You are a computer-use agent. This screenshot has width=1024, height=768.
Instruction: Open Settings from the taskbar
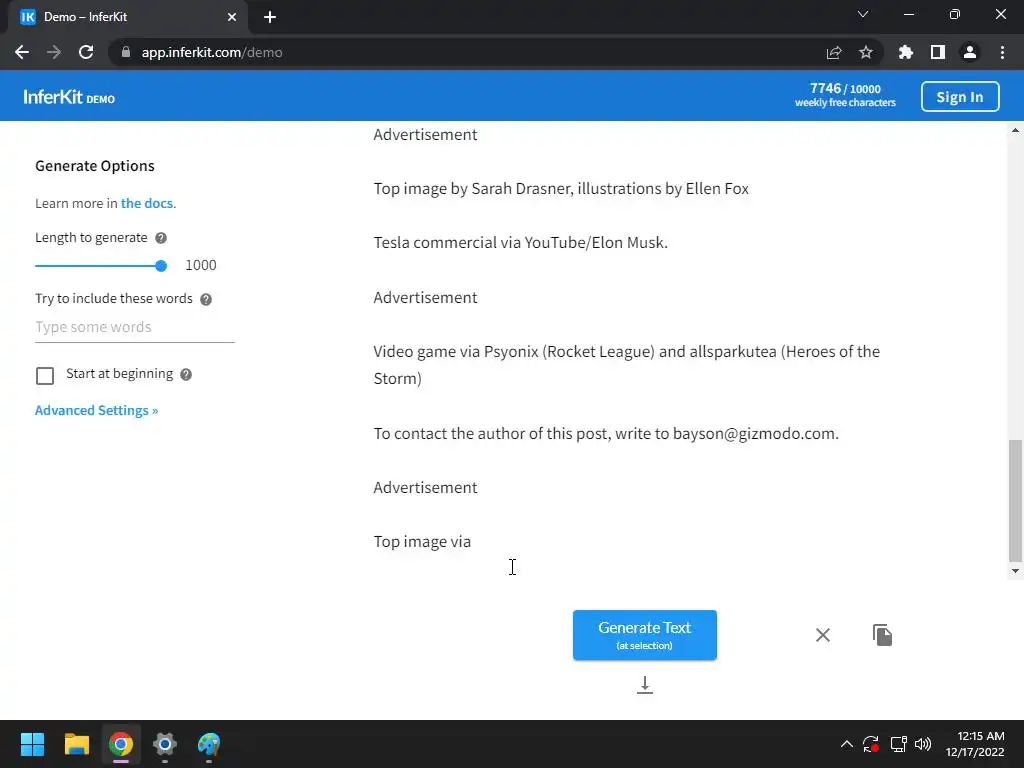[165, 744]
